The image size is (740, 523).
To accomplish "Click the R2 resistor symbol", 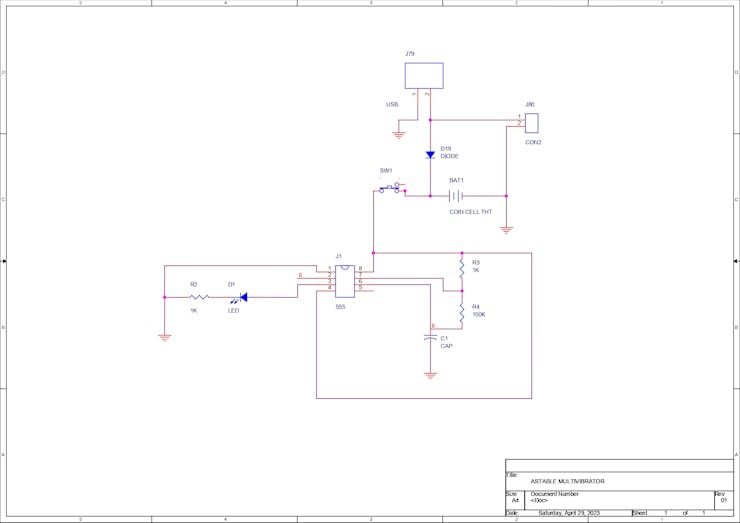I will [x=199, y=297].
